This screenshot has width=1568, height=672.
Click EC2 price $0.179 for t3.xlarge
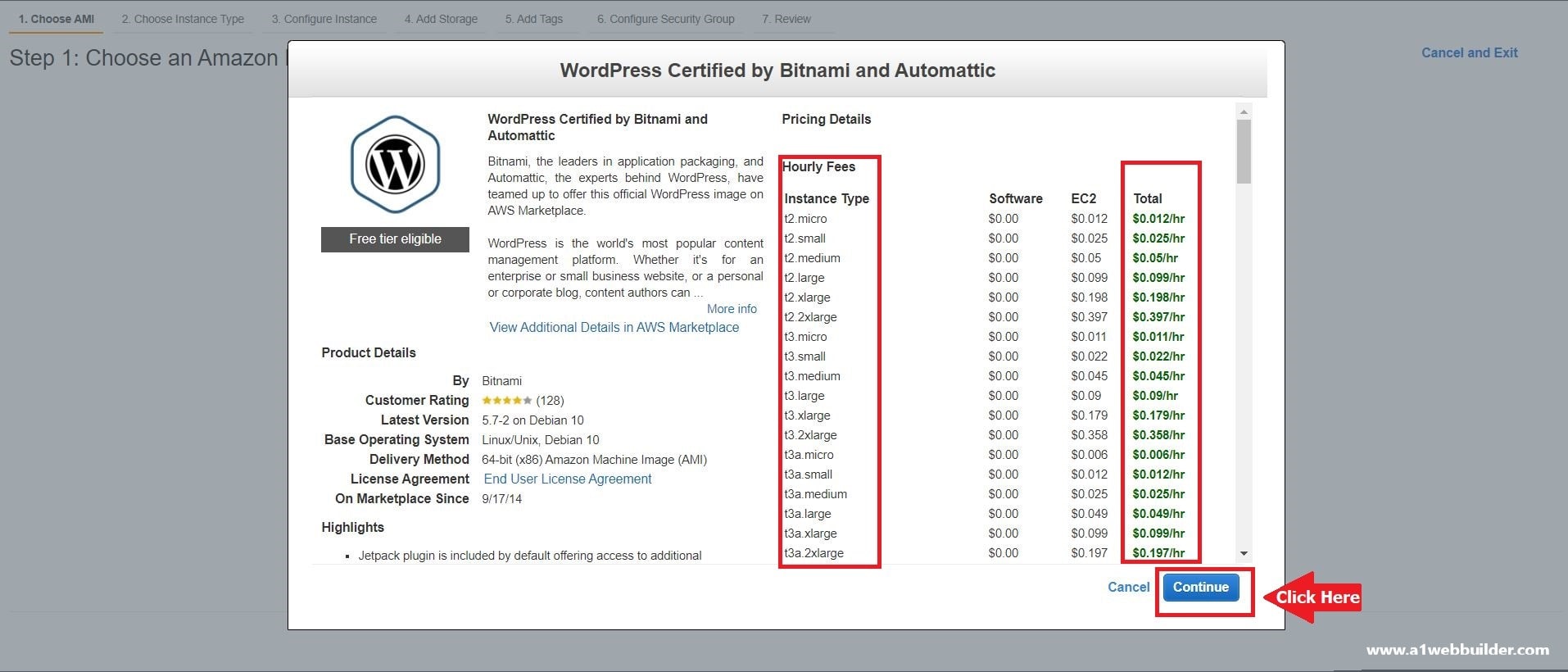coord(1089,415)
